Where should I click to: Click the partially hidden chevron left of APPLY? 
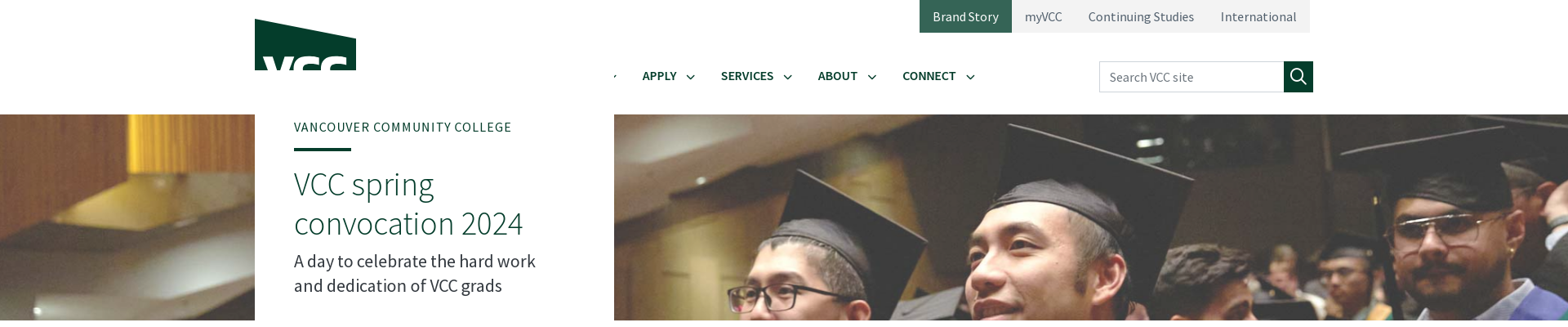(x=616, y=77)
